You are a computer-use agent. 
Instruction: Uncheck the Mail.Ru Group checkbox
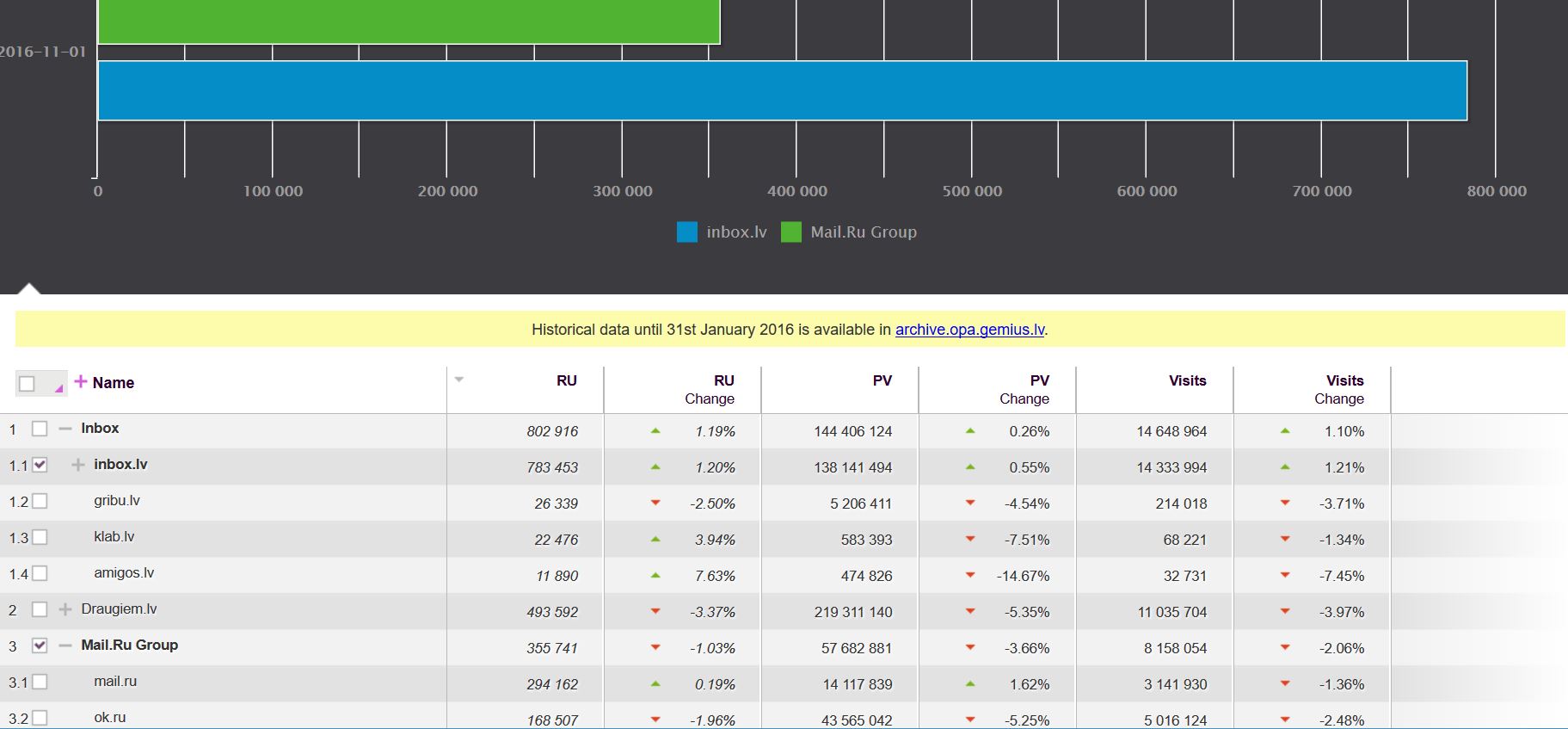pyautogui.click(x=40, y=646)
